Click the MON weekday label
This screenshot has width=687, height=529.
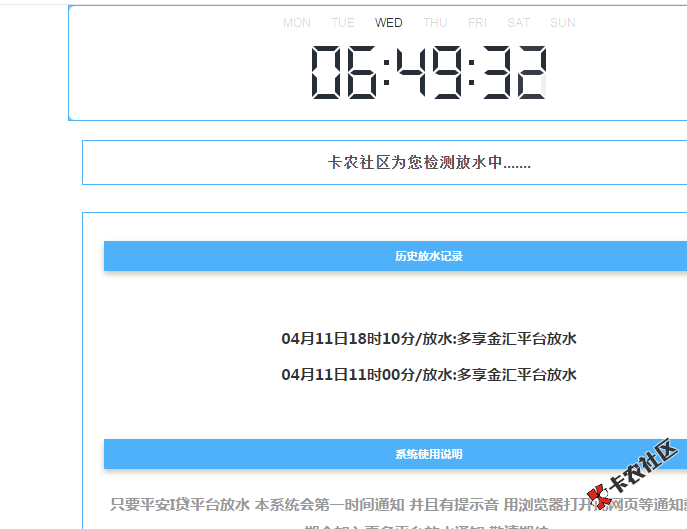click(297, 23)
